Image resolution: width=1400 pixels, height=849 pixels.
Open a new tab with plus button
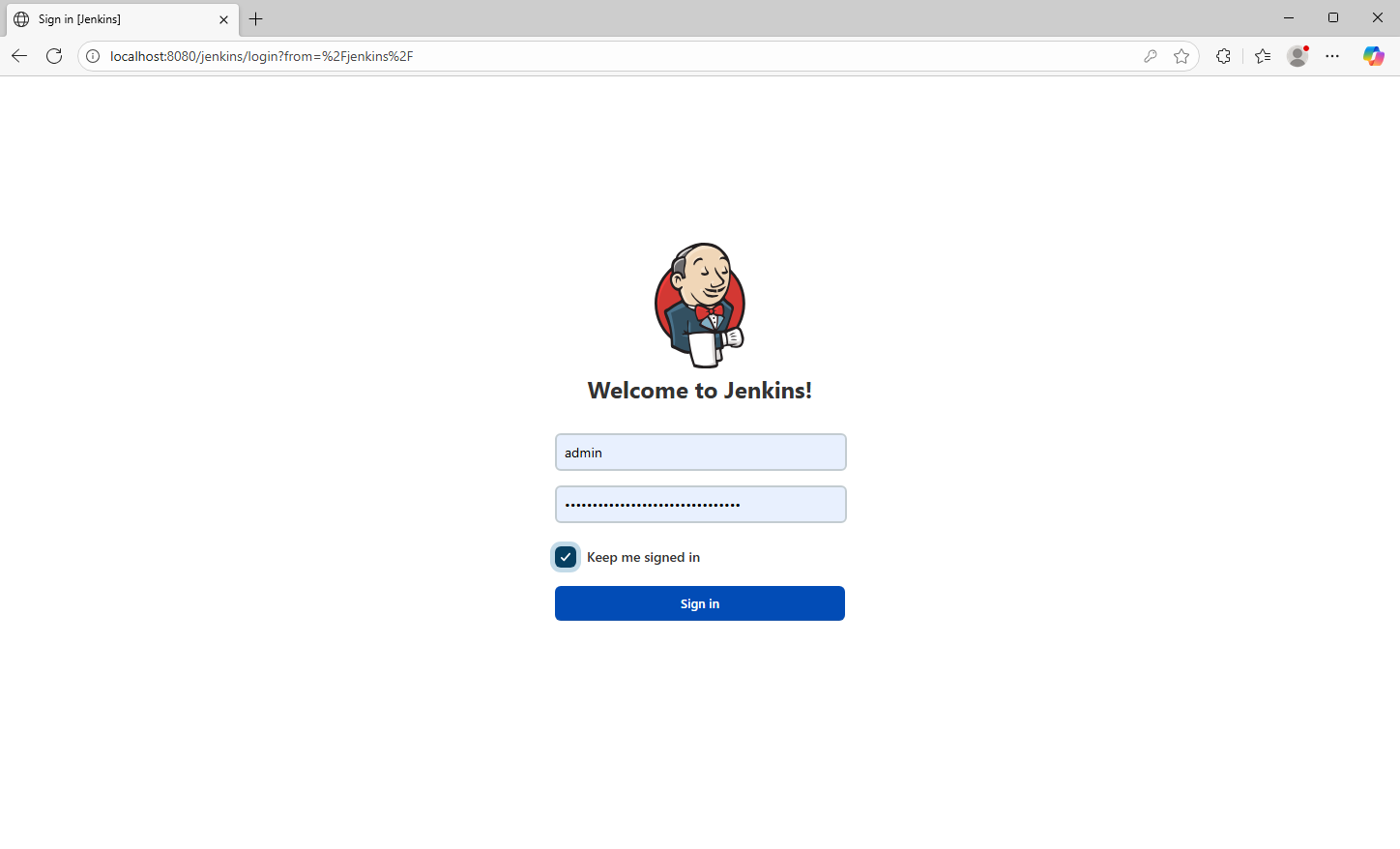(x=255, y=19)
